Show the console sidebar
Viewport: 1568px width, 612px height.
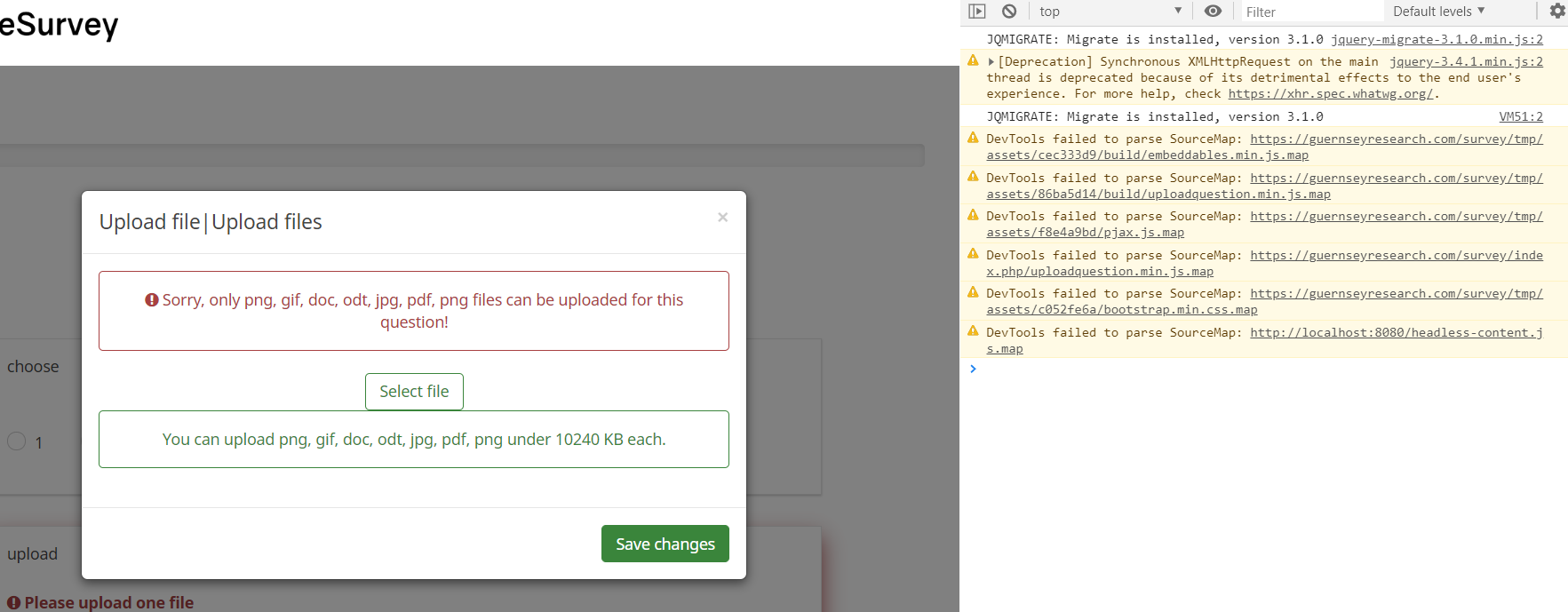coord(977,12)
